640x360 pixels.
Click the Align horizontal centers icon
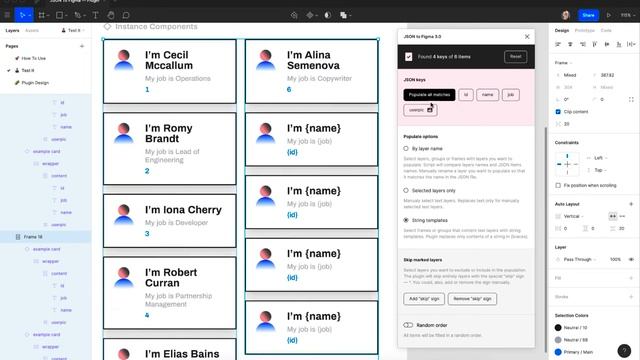(570, 44)
